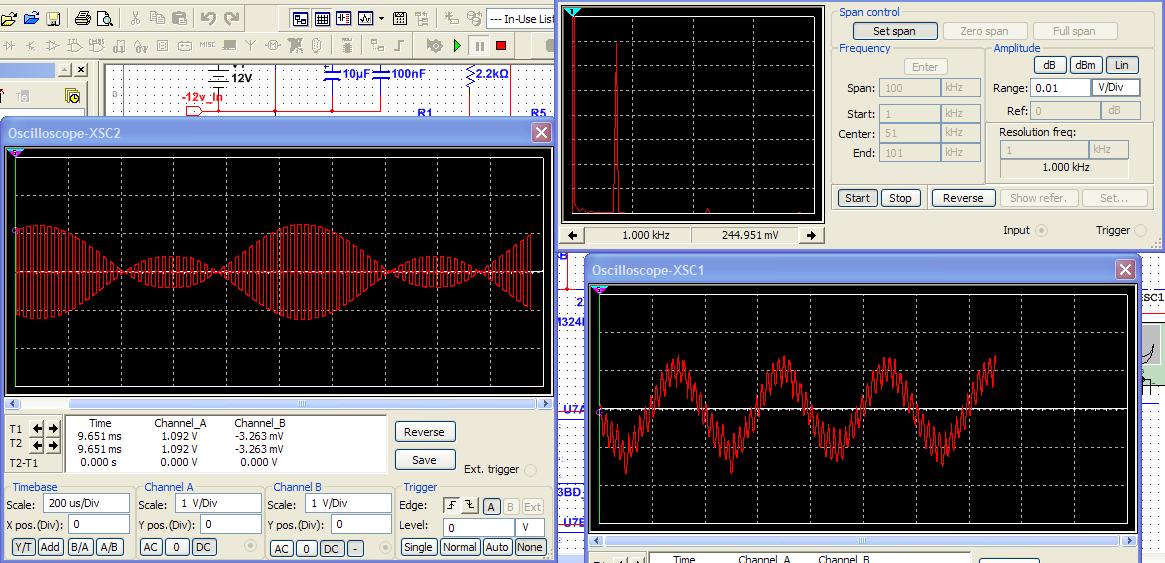
Task: Set Channel B coupling to AC
Action: pos(281,549)
